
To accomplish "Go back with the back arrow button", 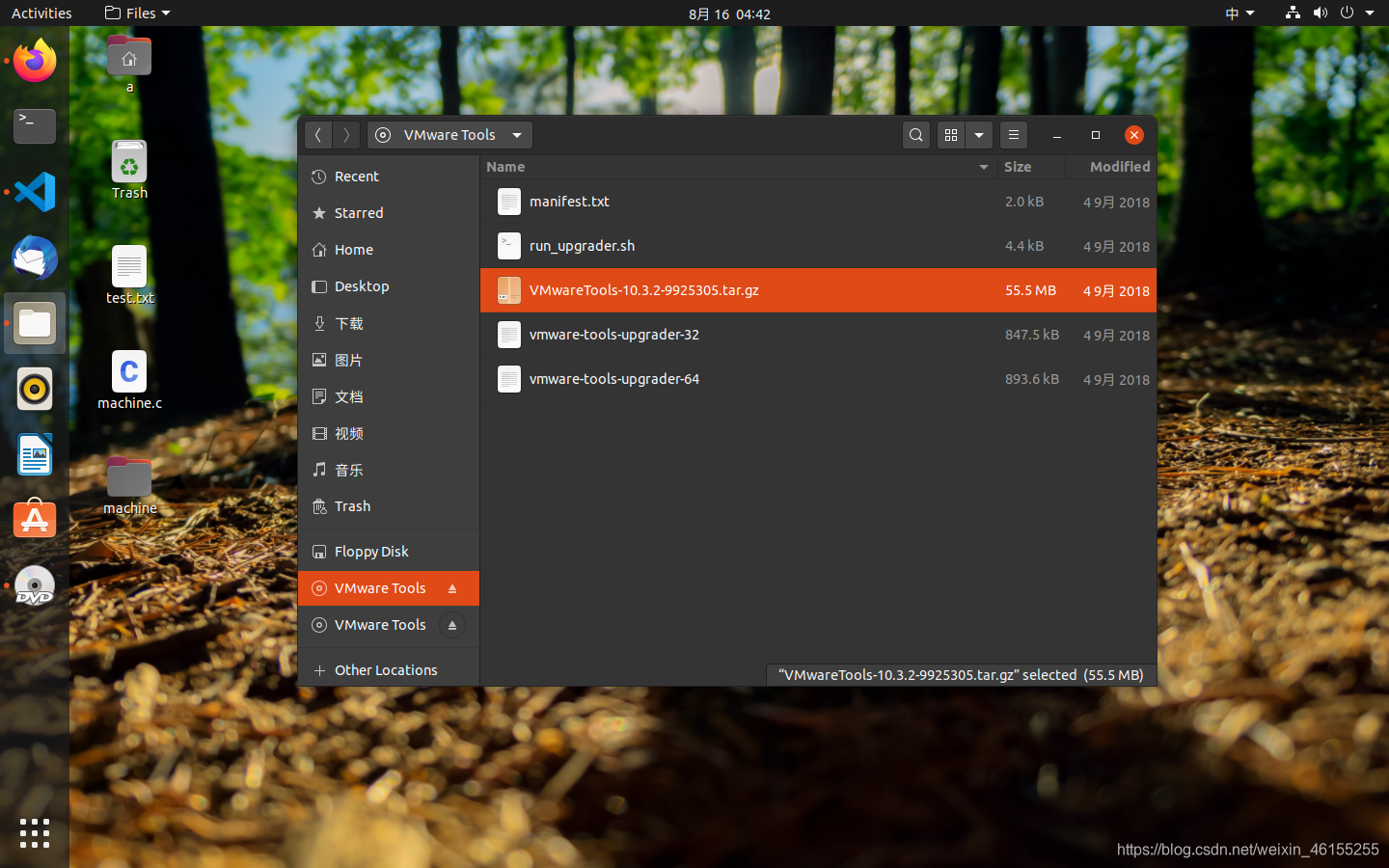I will click(318, 135).
